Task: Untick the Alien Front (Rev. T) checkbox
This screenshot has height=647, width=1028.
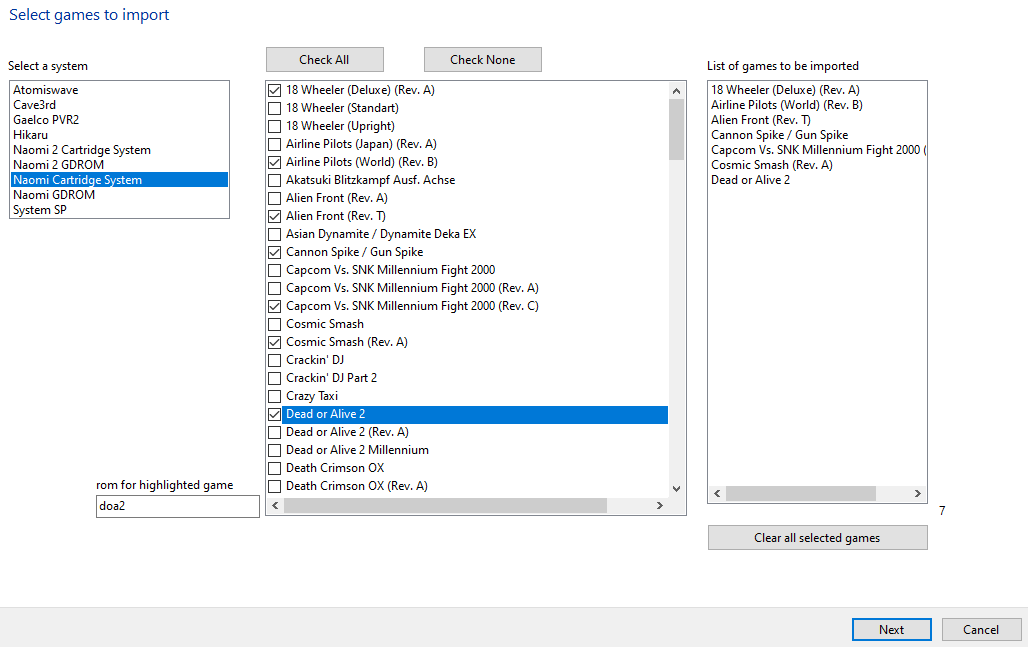Action: coord(275,216)
